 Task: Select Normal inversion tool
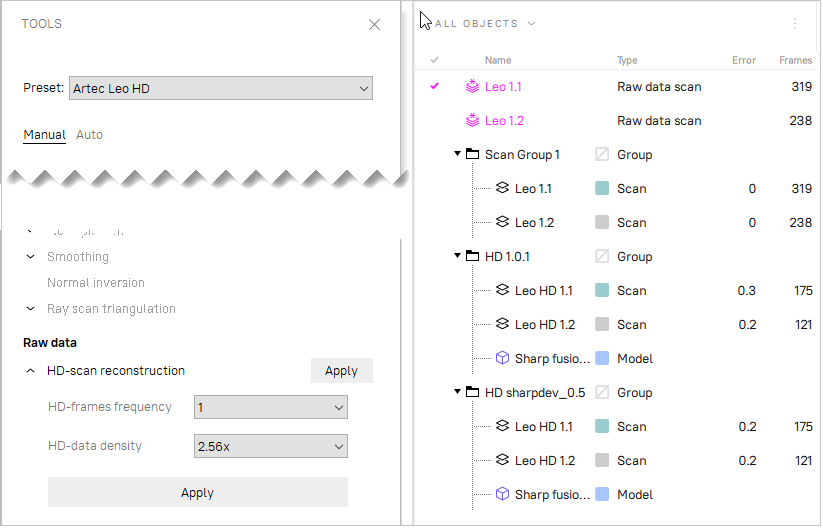(96, 283)
